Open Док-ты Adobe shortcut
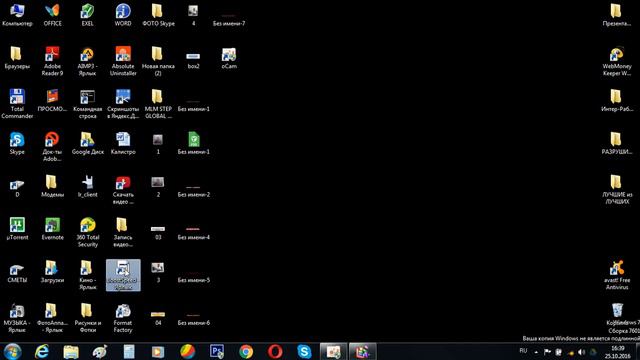This screenshot has height=360, width=640. click(53, 147)
